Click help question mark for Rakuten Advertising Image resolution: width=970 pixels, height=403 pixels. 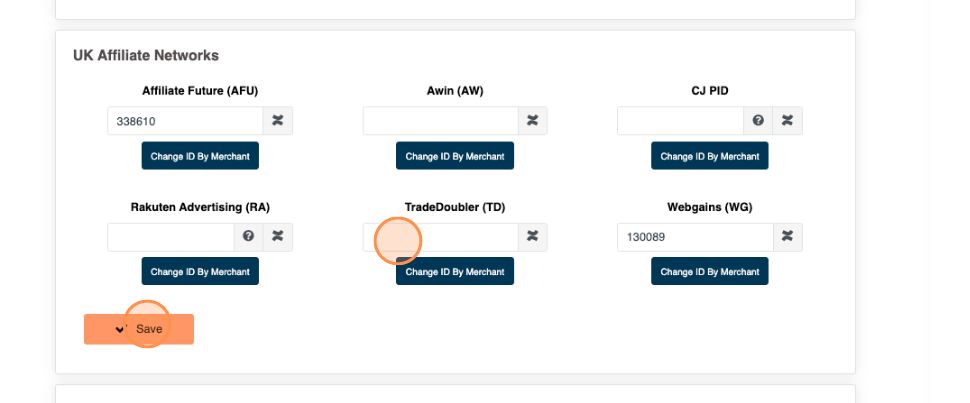[248, 237]
